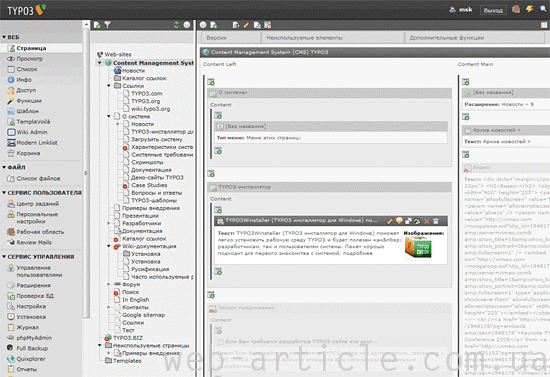Click the Review Mails icon
Screen dimensions: 550x377
[11, 242]
